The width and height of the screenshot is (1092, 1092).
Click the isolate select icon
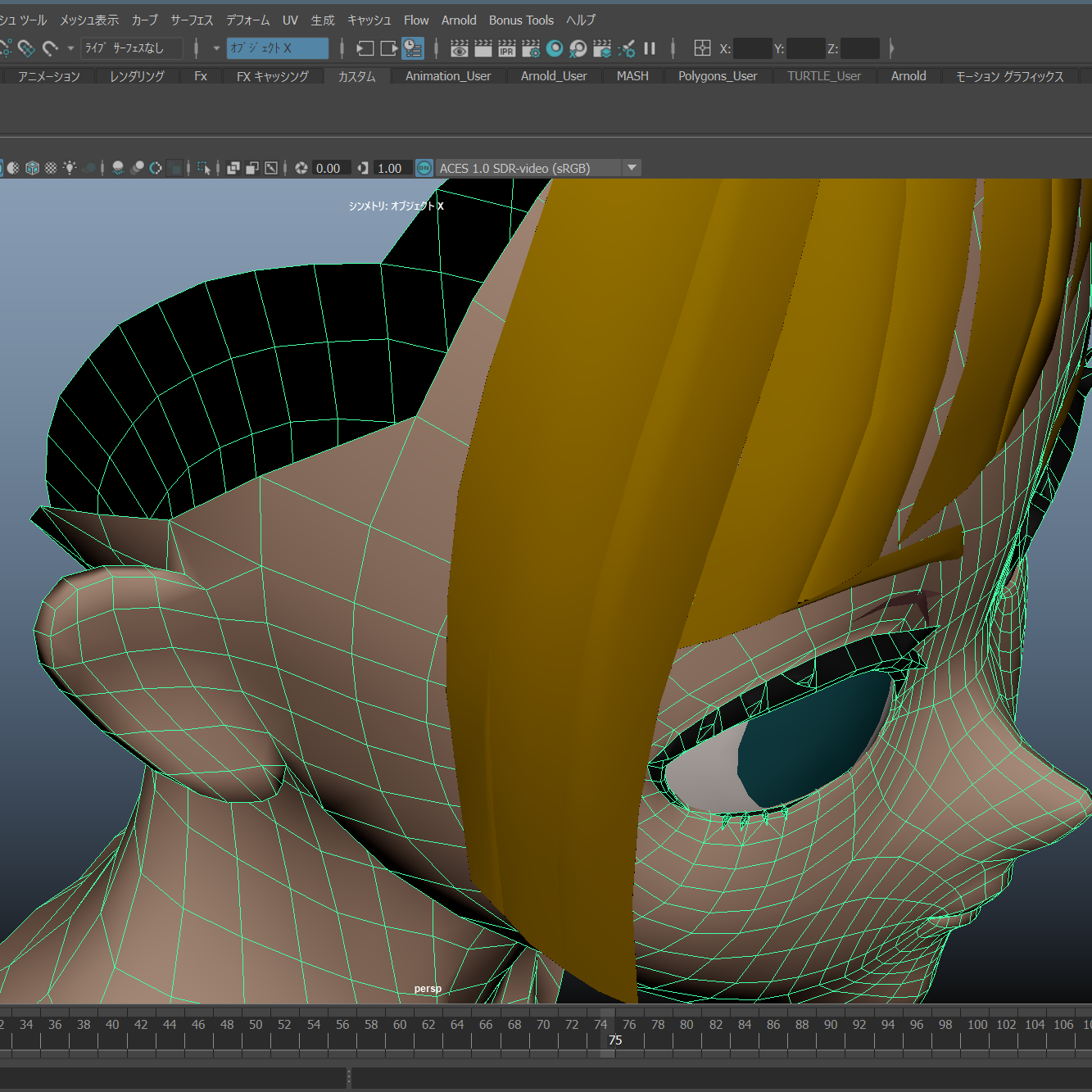click(204, 168)
